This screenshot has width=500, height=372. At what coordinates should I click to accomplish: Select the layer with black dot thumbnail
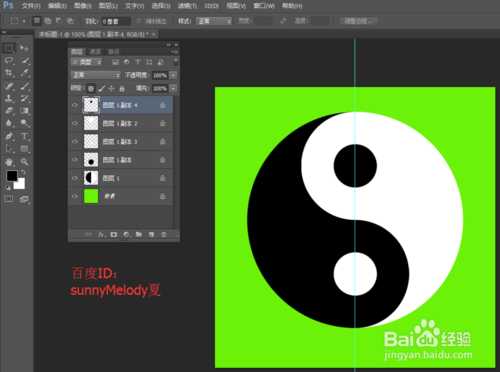click(x=122, y=160)
